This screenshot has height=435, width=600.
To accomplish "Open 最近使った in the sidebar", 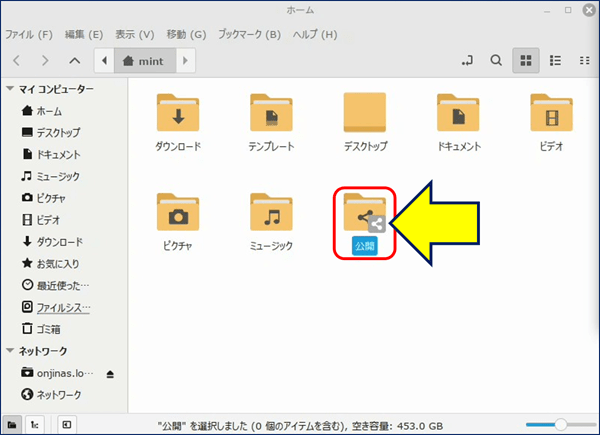I will tap(55, 285).
